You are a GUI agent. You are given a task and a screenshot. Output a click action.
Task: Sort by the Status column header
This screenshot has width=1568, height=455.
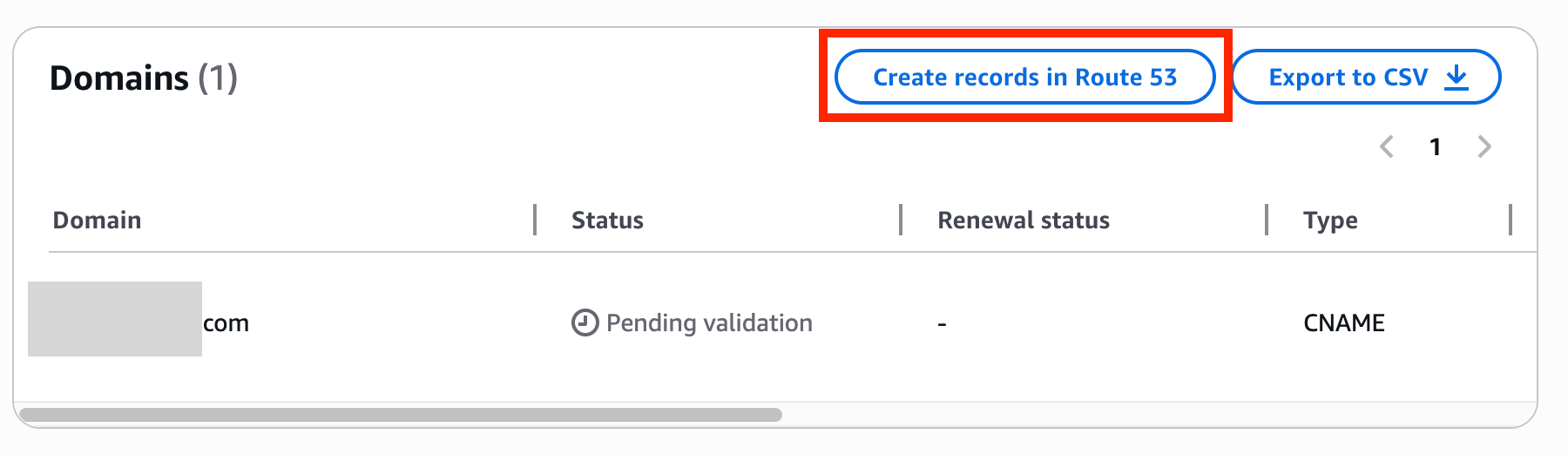click(x=607, y=220)
